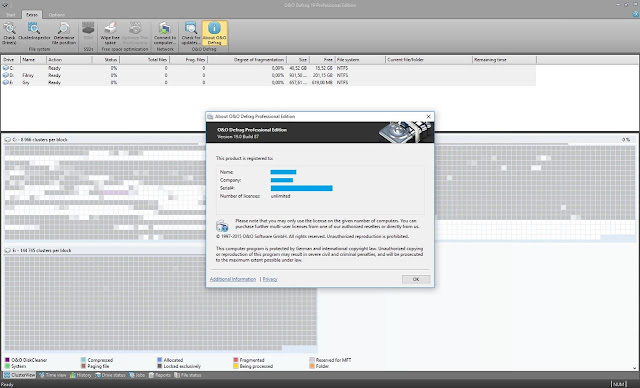Check for updates in ribbon
Image resolution: width=640 pixels, height=388 pixels.
[191, 33]
